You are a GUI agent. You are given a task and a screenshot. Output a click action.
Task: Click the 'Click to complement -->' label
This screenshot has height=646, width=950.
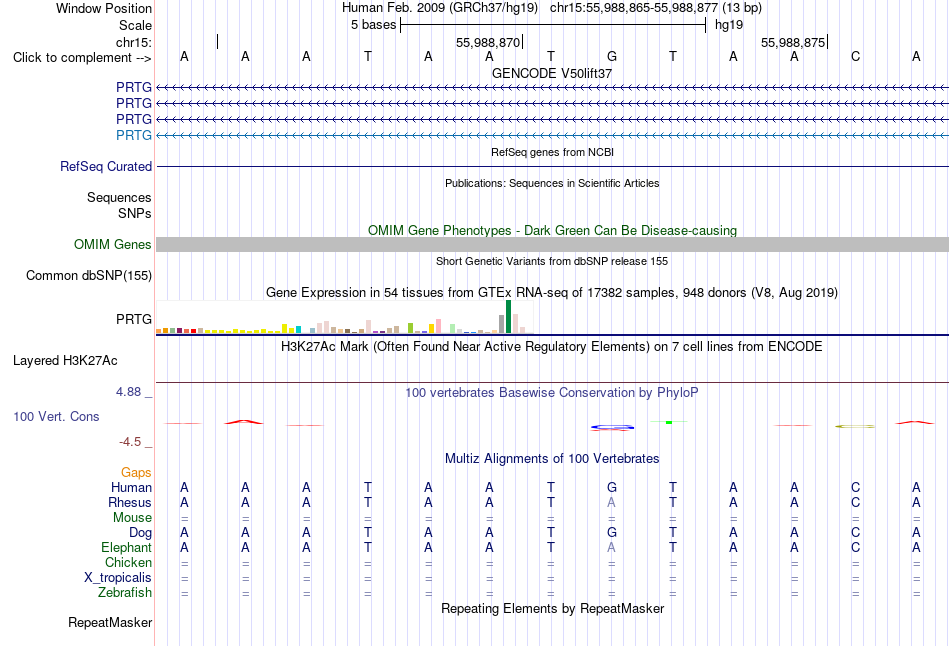point(82,58)
